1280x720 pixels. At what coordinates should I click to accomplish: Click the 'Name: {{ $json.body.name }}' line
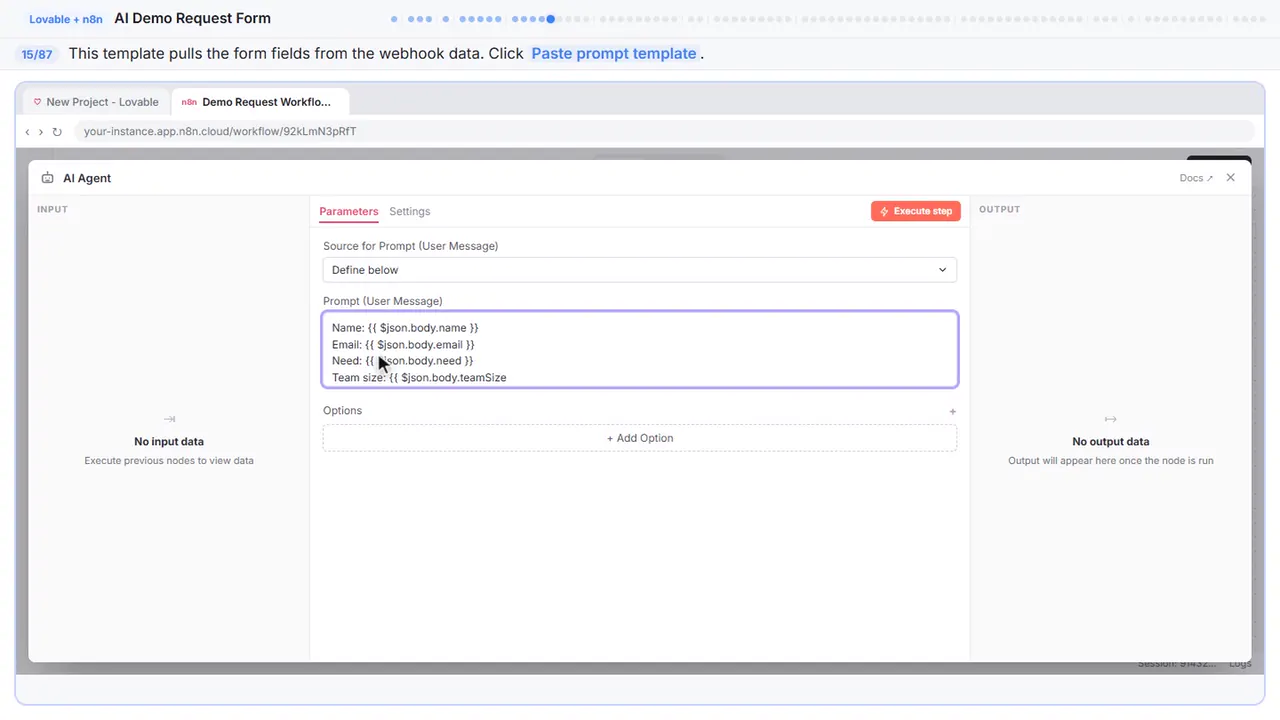(x=405, y=328)
